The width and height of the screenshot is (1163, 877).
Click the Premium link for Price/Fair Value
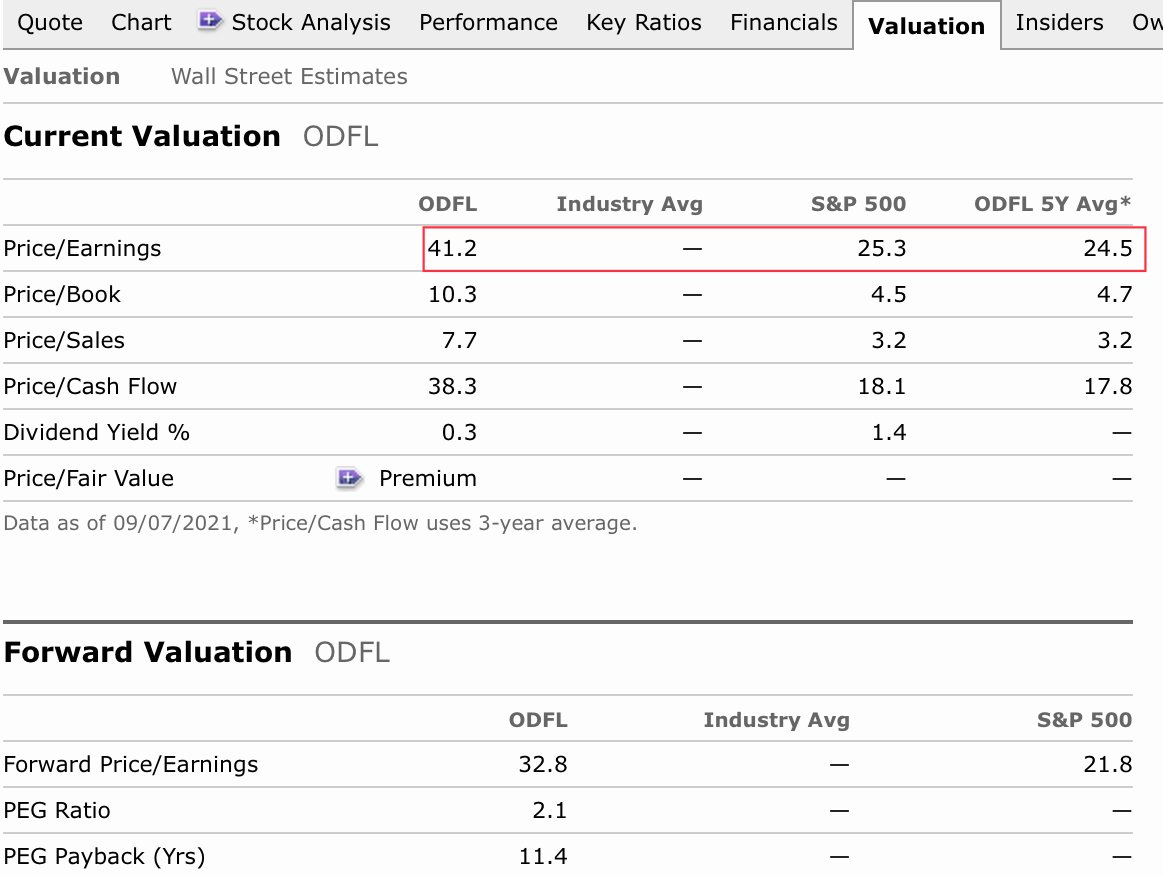(428, 479)
